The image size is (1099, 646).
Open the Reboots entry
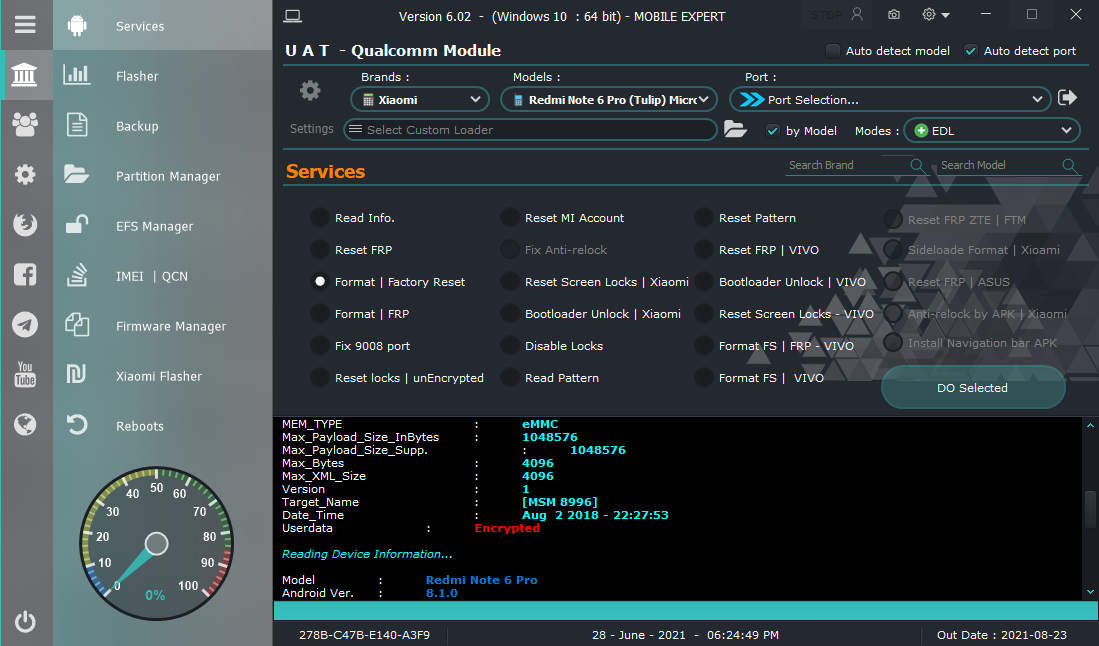(140, 426)
